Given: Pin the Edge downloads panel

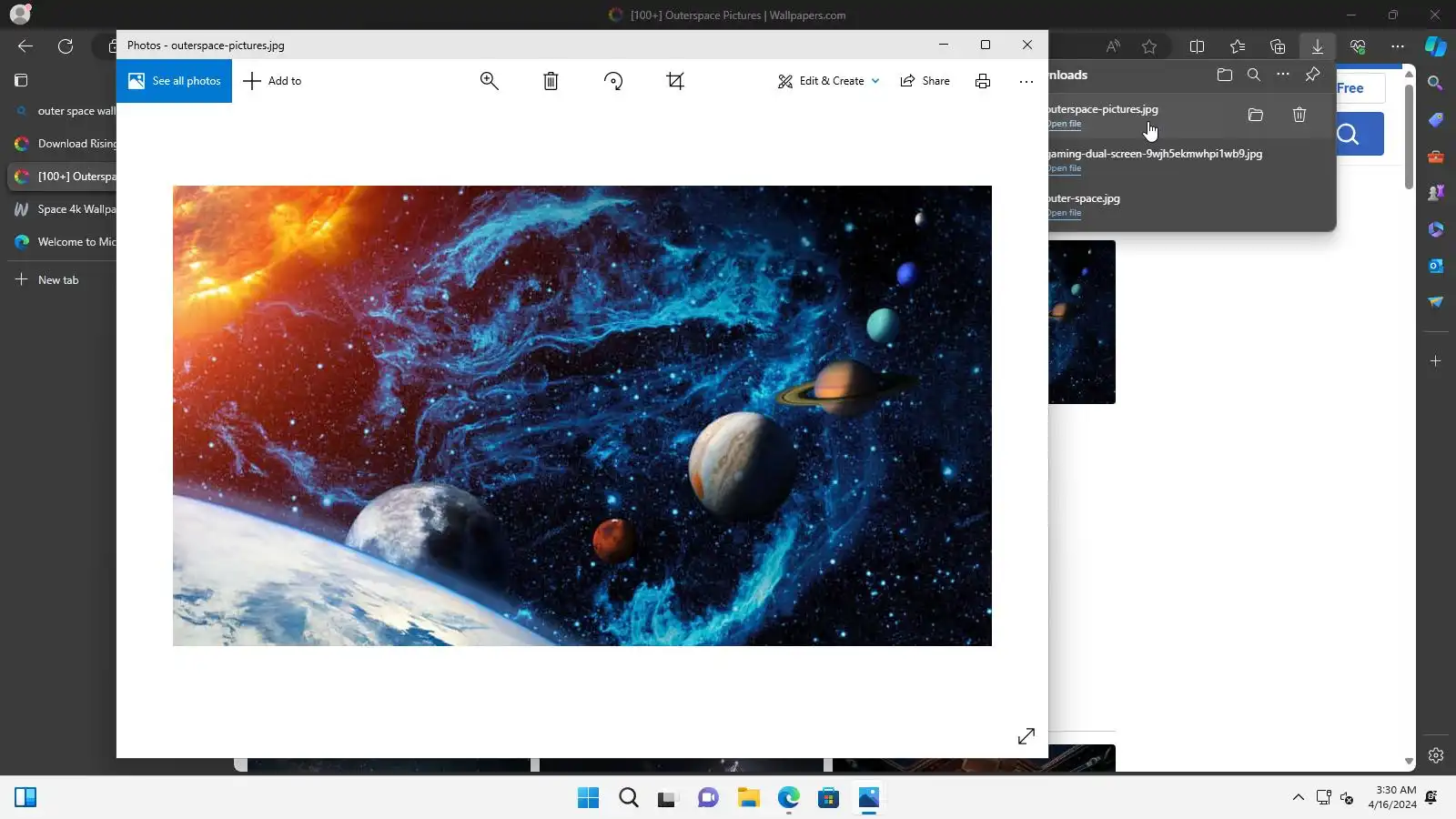Looking at the screenshot, I should coord(1312,75).
